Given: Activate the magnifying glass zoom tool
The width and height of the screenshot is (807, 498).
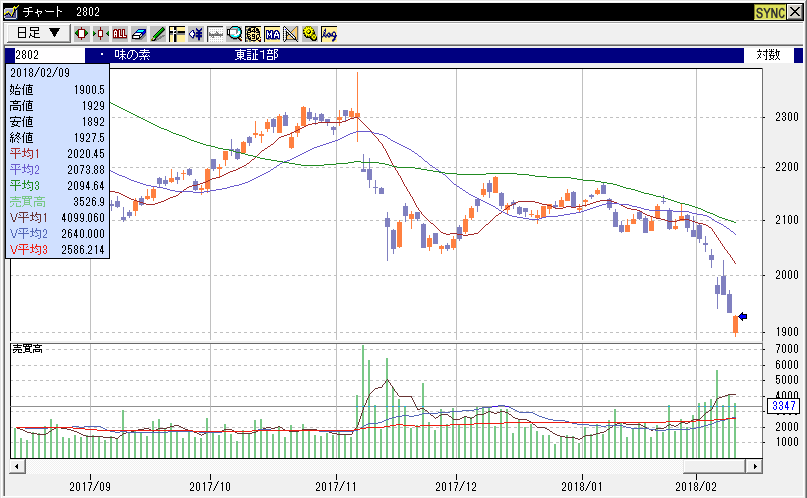Looking at the screenshot, I should pyautogui.click(x=234, y=33).
